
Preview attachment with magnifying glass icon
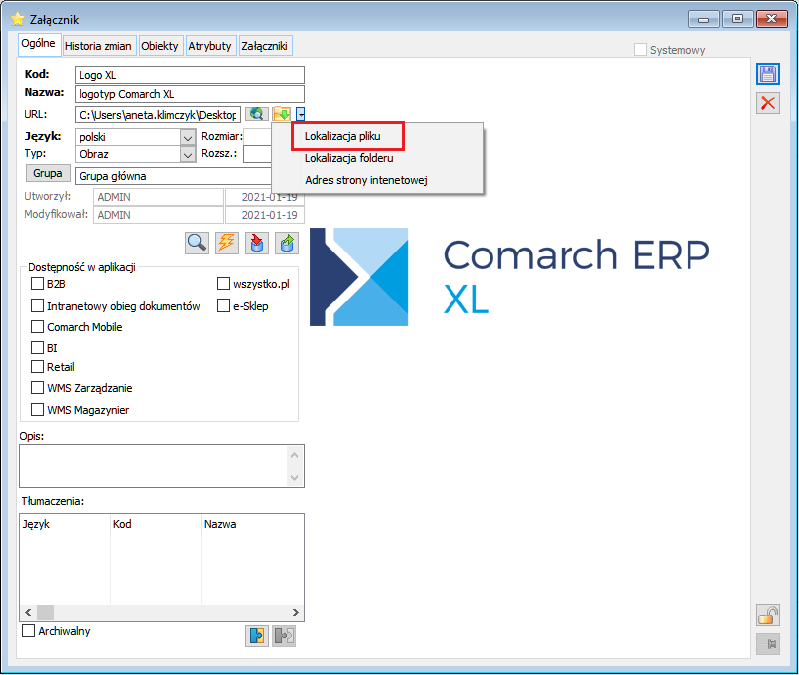pos(197,242)
